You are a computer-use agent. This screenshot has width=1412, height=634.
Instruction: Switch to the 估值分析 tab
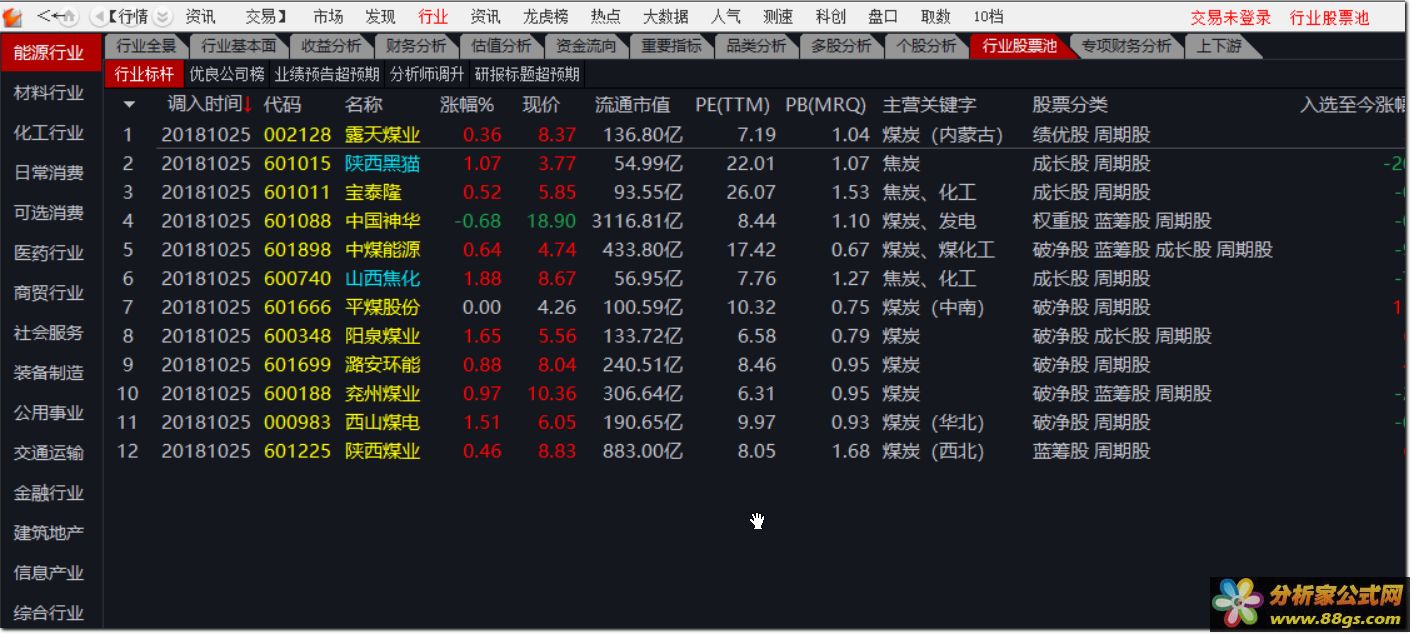click(502, 46)
